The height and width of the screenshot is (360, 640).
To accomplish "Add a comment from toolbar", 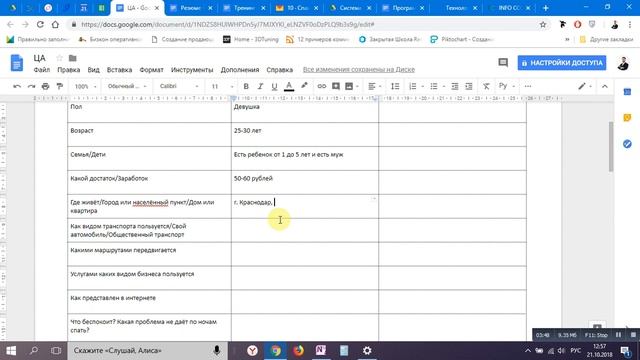I will point(336,87).
